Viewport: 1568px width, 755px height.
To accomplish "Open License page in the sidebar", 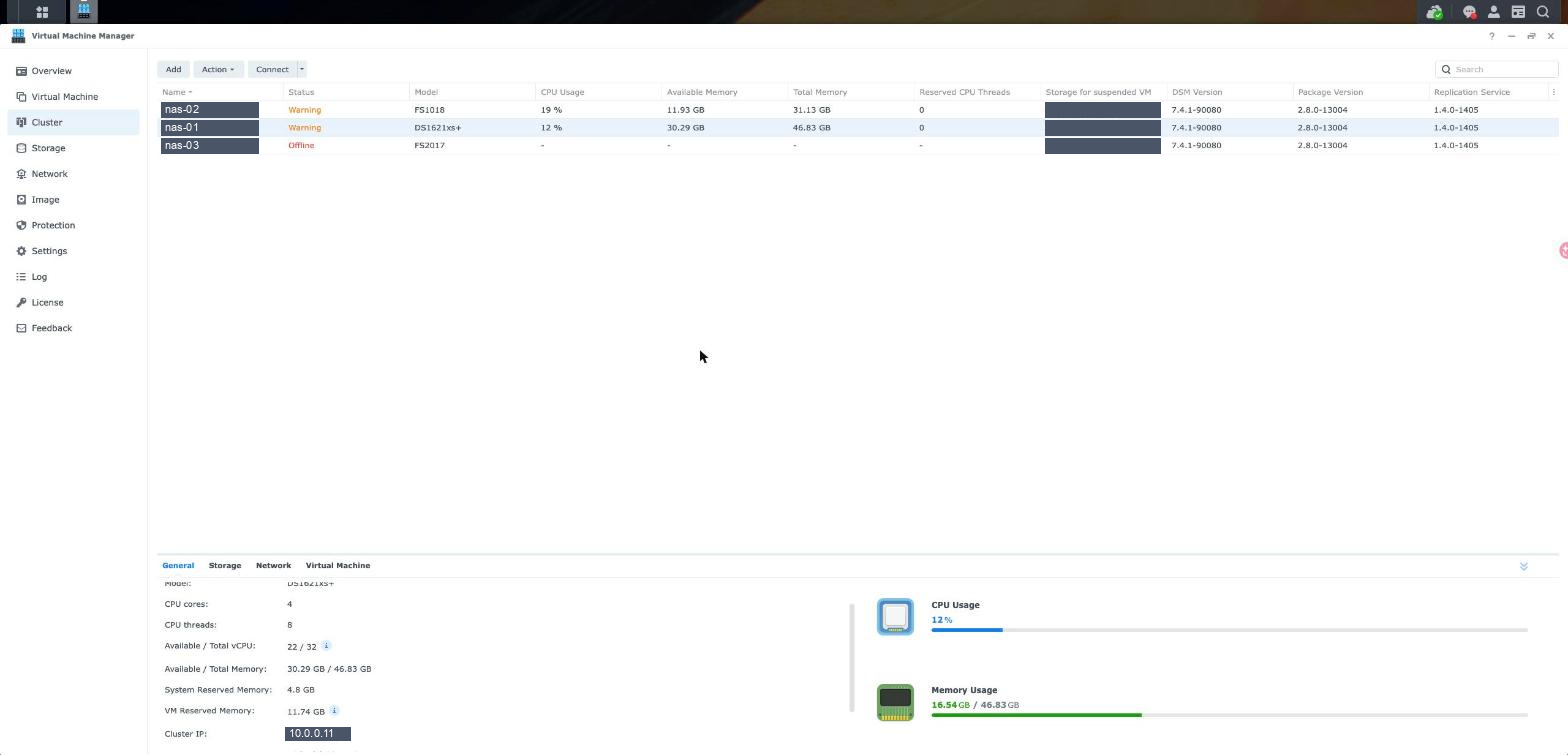I will click(x=73, y=302).
